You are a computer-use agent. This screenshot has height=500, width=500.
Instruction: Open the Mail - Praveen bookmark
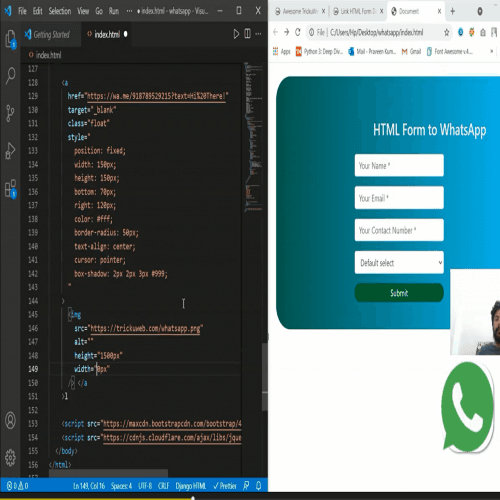click(x=372, y=51)
